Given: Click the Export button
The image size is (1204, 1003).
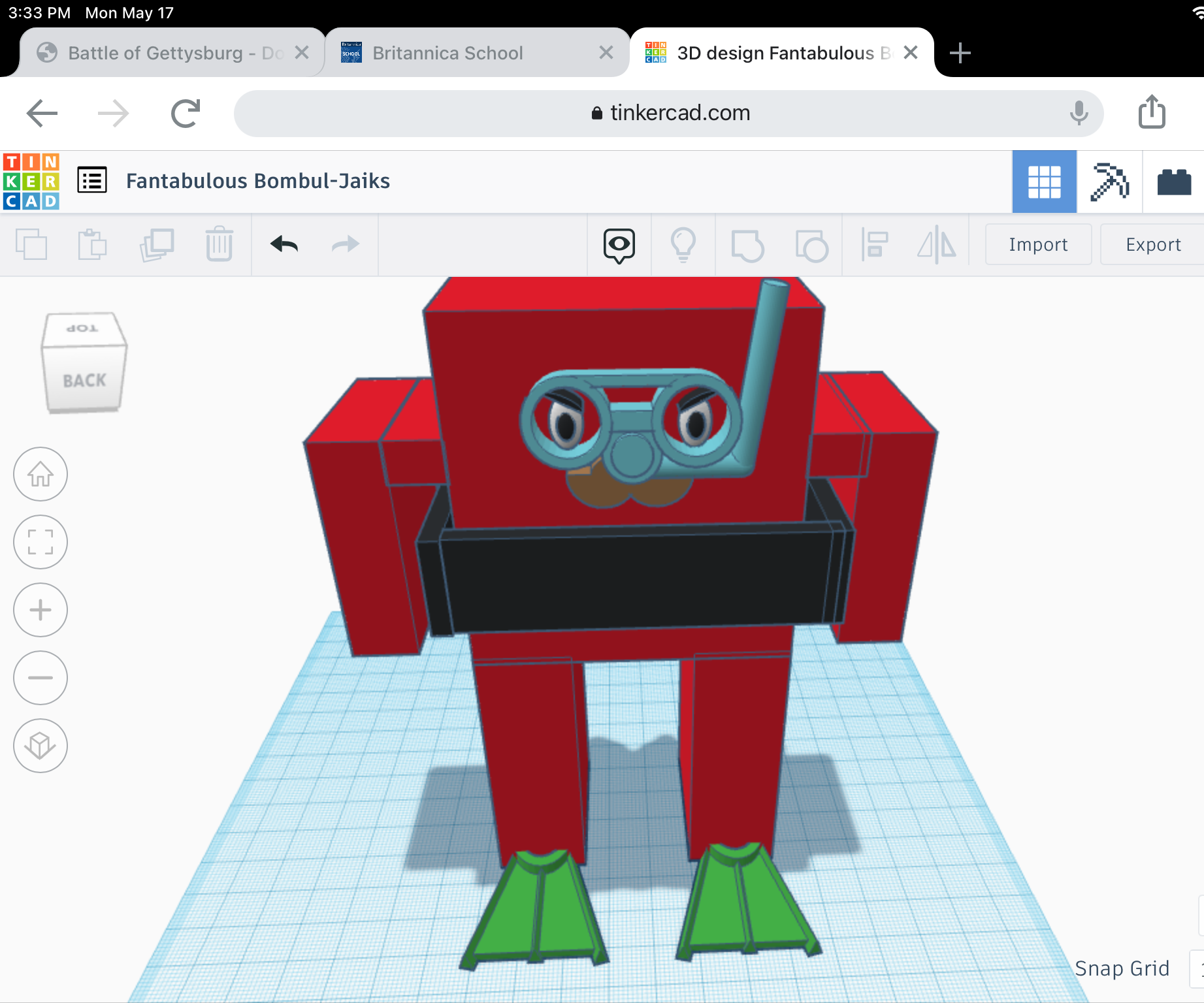Looking at the screenshot, I should [x=1153, y=244].
